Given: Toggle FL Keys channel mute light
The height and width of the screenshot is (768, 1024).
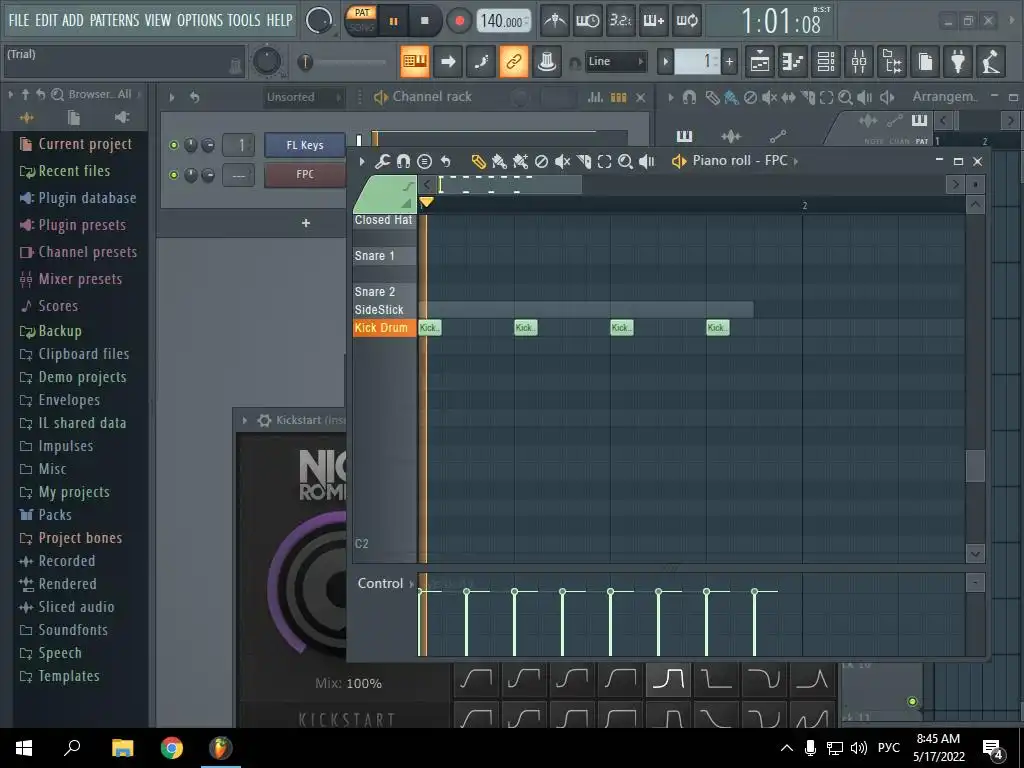Looking at the screenshot, I should coord(174,145).
